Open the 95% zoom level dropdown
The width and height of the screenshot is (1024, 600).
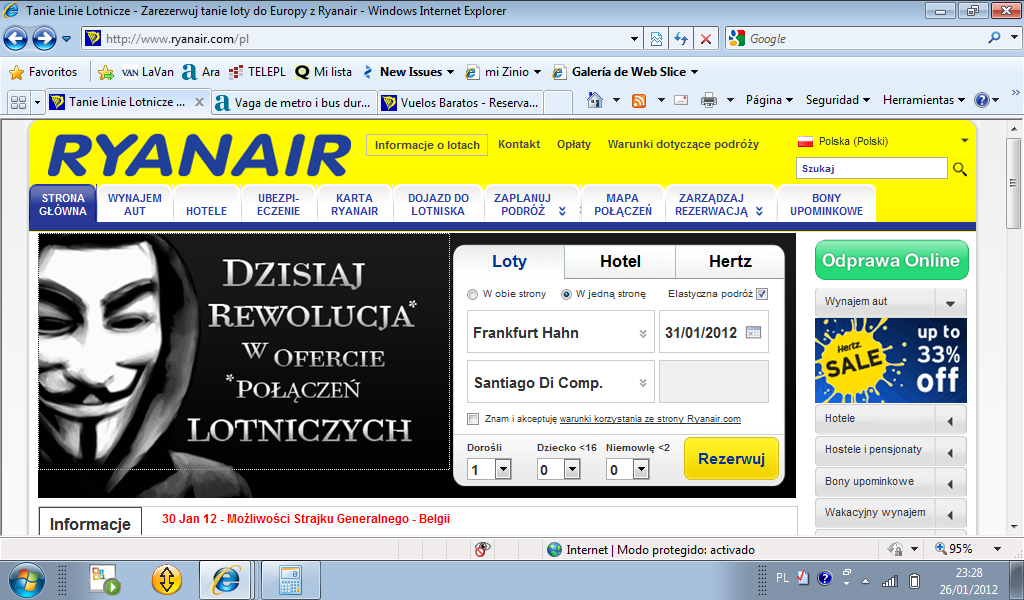point(997,549)
